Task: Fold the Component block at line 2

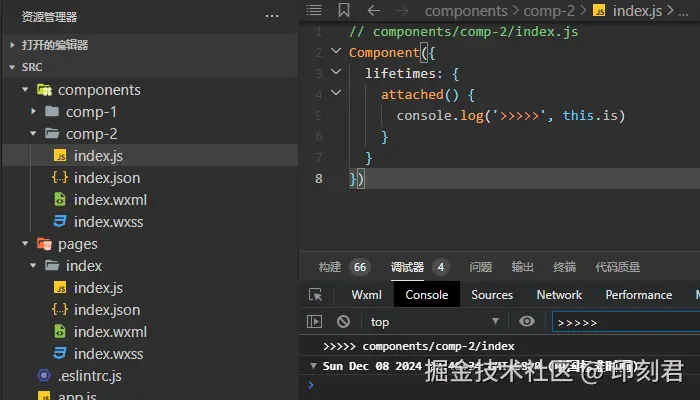Action: [x=336, y=51]
